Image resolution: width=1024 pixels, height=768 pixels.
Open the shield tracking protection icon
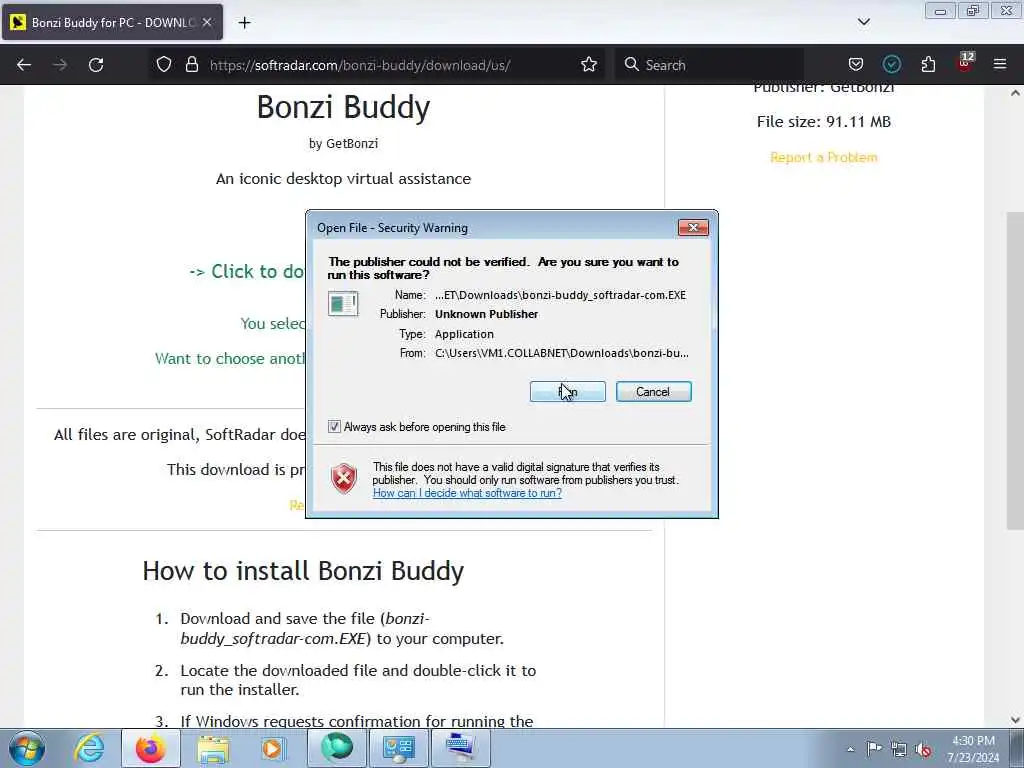click(x=164, y=65)
